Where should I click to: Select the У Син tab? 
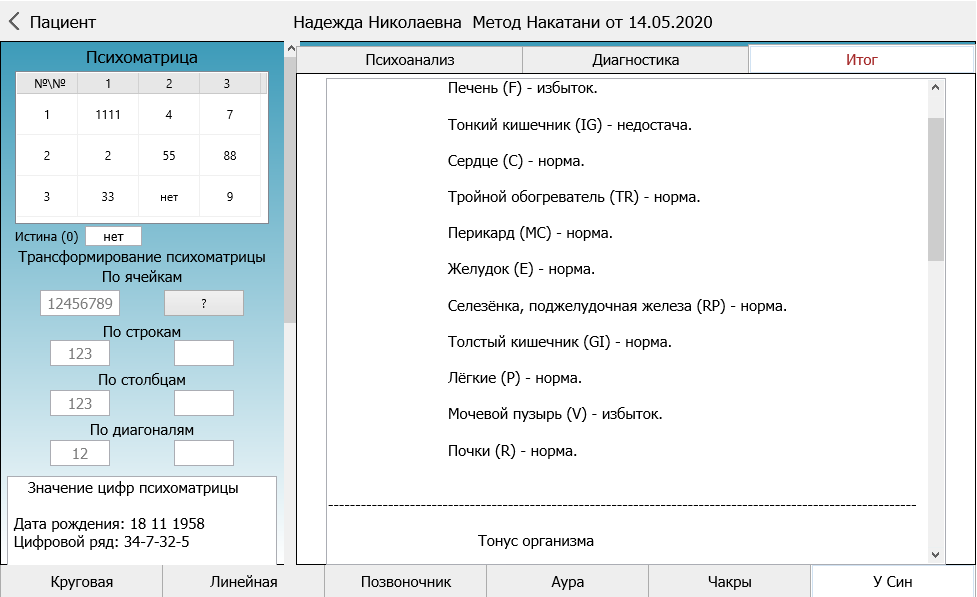(x=892, y=582)
